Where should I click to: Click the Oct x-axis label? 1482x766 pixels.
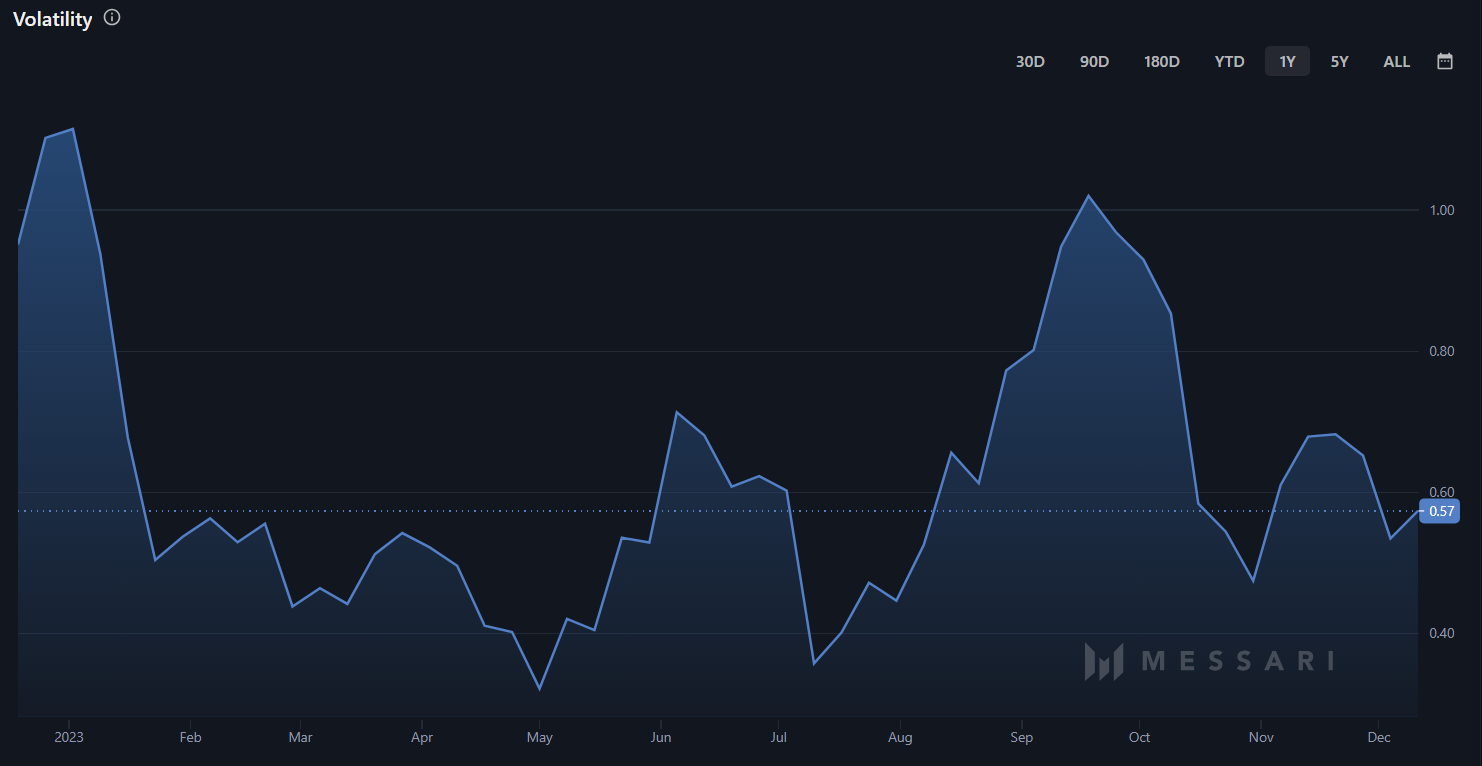click(1139, 737)
